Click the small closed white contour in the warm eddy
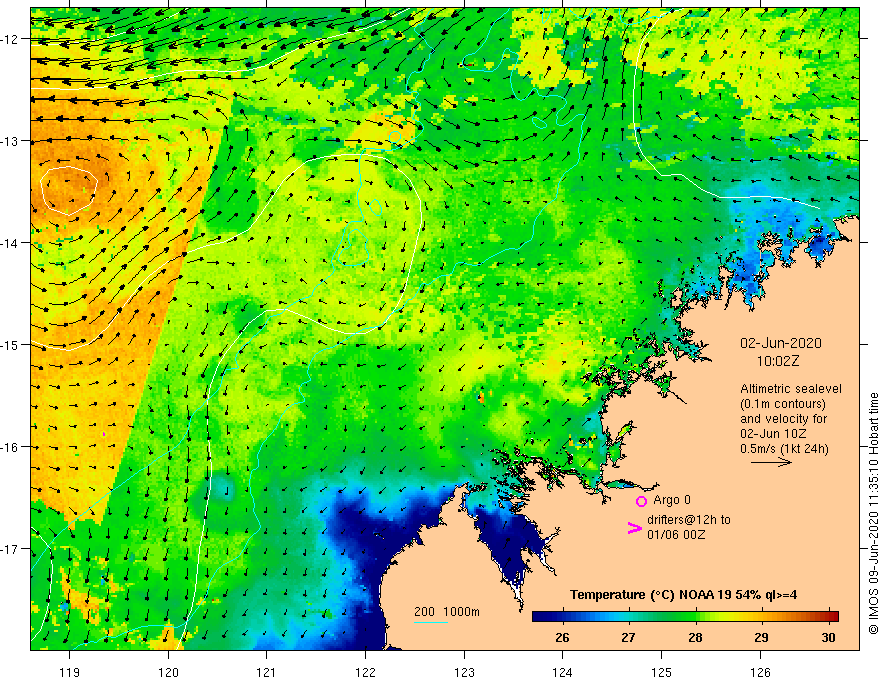 pyautogui.click(x=69, y=191)
